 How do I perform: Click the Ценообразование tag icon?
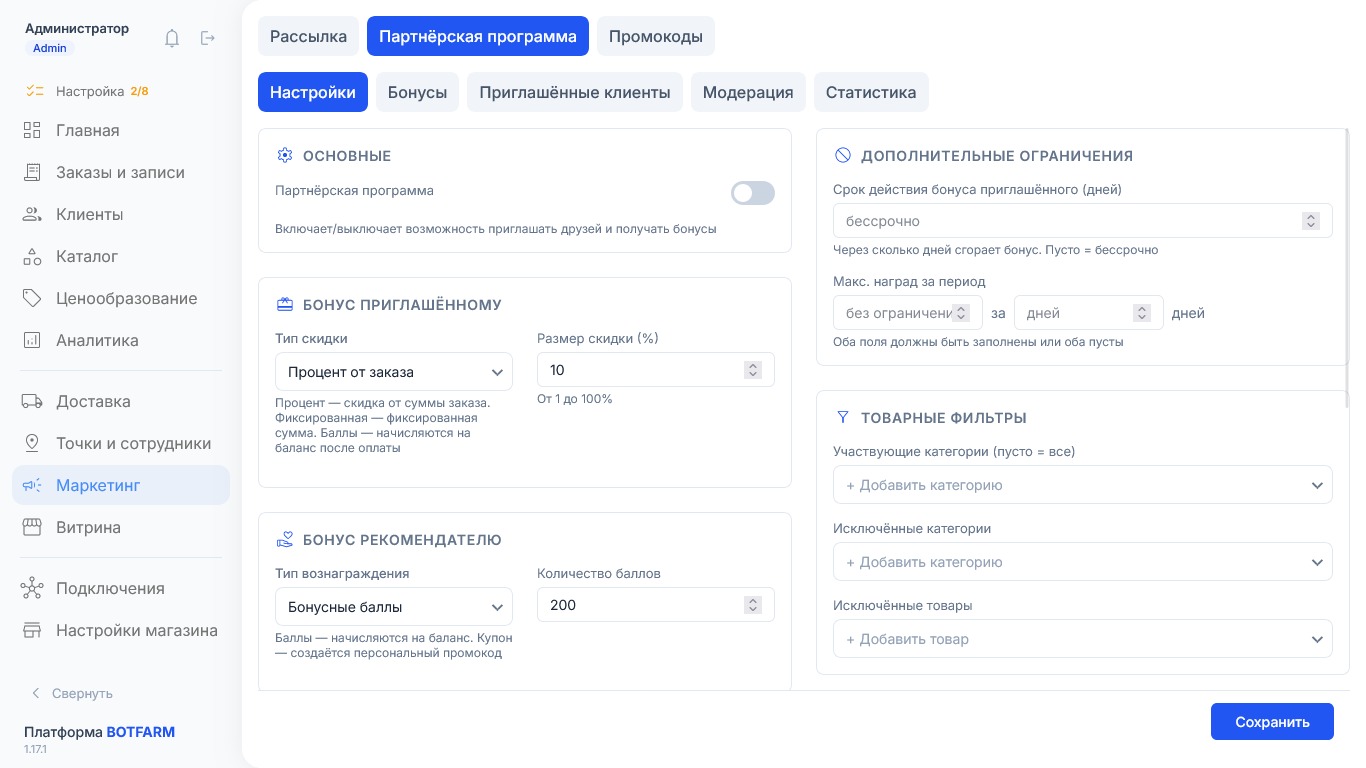point(32,298)
